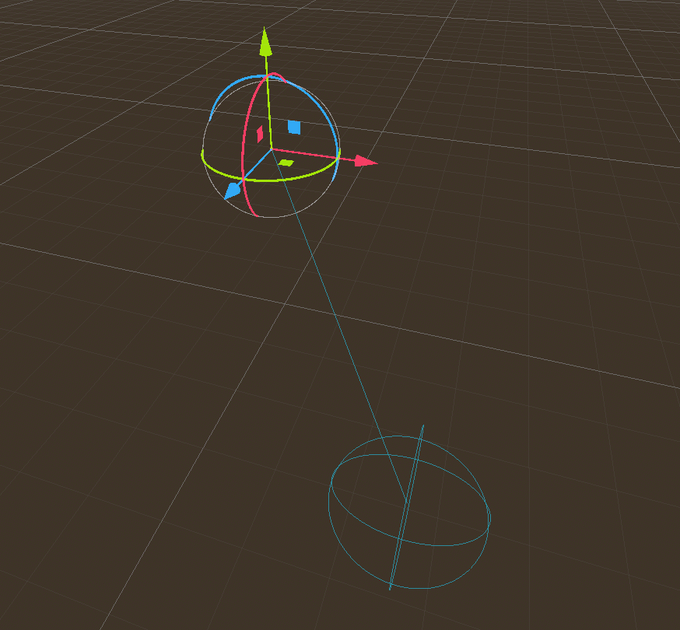Select the green square plane handle
Viewport: 680px width, 630px height.
pyautogui.click(x=286, y=163)
